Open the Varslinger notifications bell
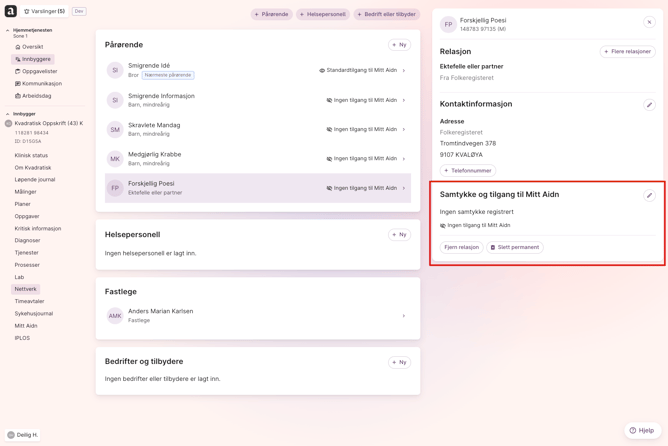This screenshot has height=446, width=668. point(27,12)
